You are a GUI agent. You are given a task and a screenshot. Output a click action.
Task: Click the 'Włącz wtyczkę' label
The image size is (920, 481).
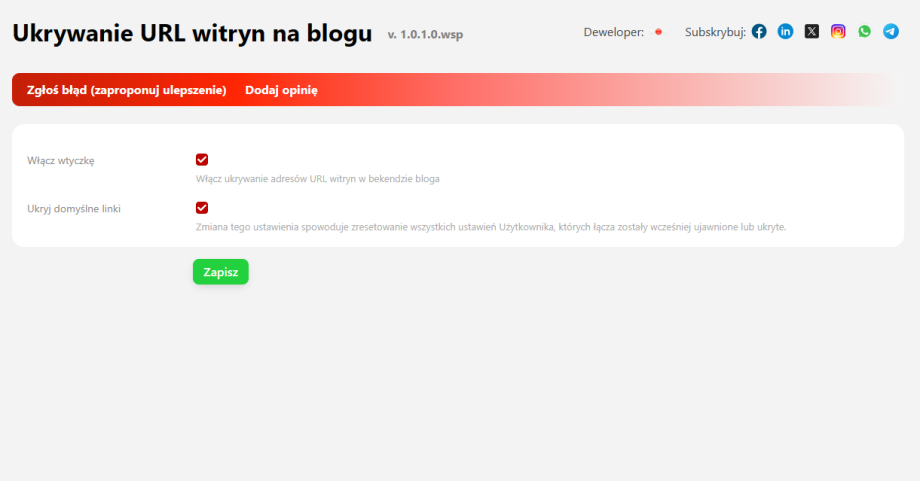(x=60, y=160)
